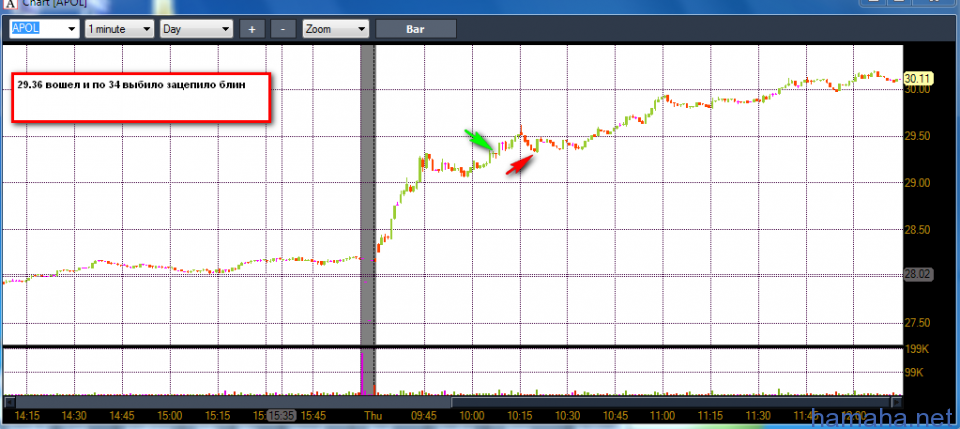Click the tall magenta volume spike bar
This screenshot has height=429, width=960.
coord(362,373)
